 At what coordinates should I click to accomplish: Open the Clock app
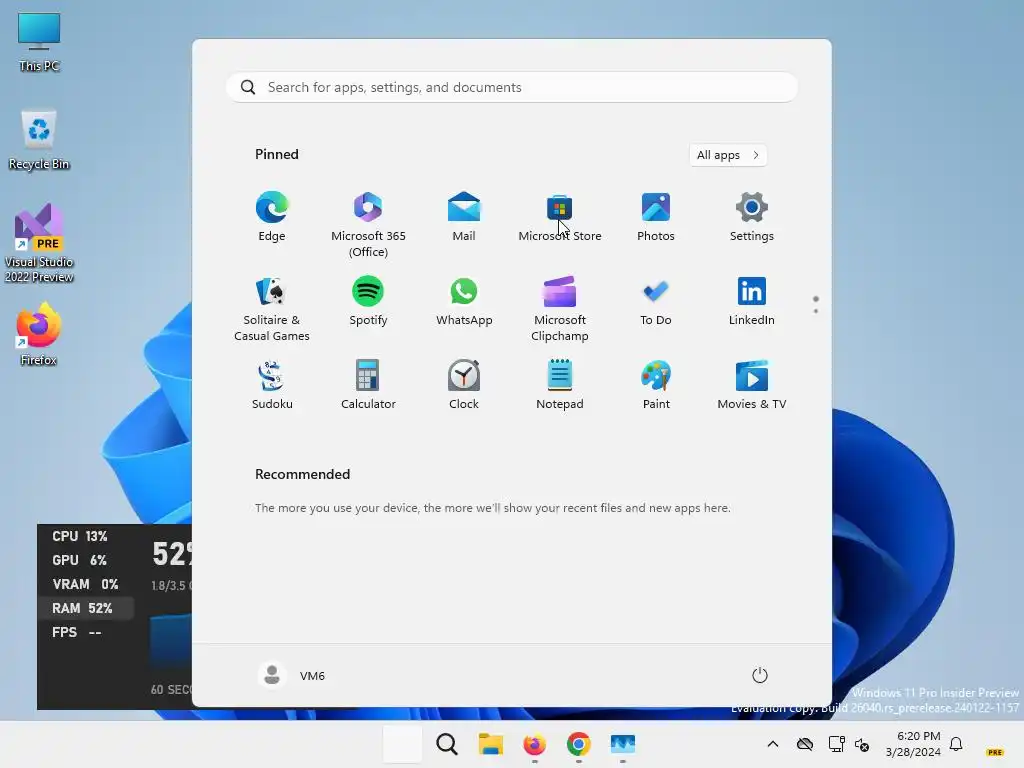(464, 385)
